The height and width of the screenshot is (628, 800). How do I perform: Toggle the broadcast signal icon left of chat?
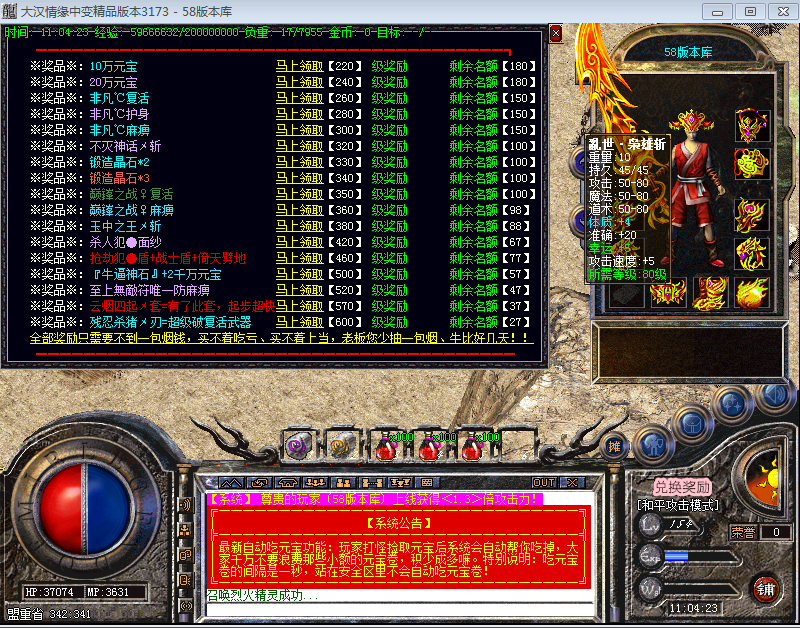[x=185, y=606]
